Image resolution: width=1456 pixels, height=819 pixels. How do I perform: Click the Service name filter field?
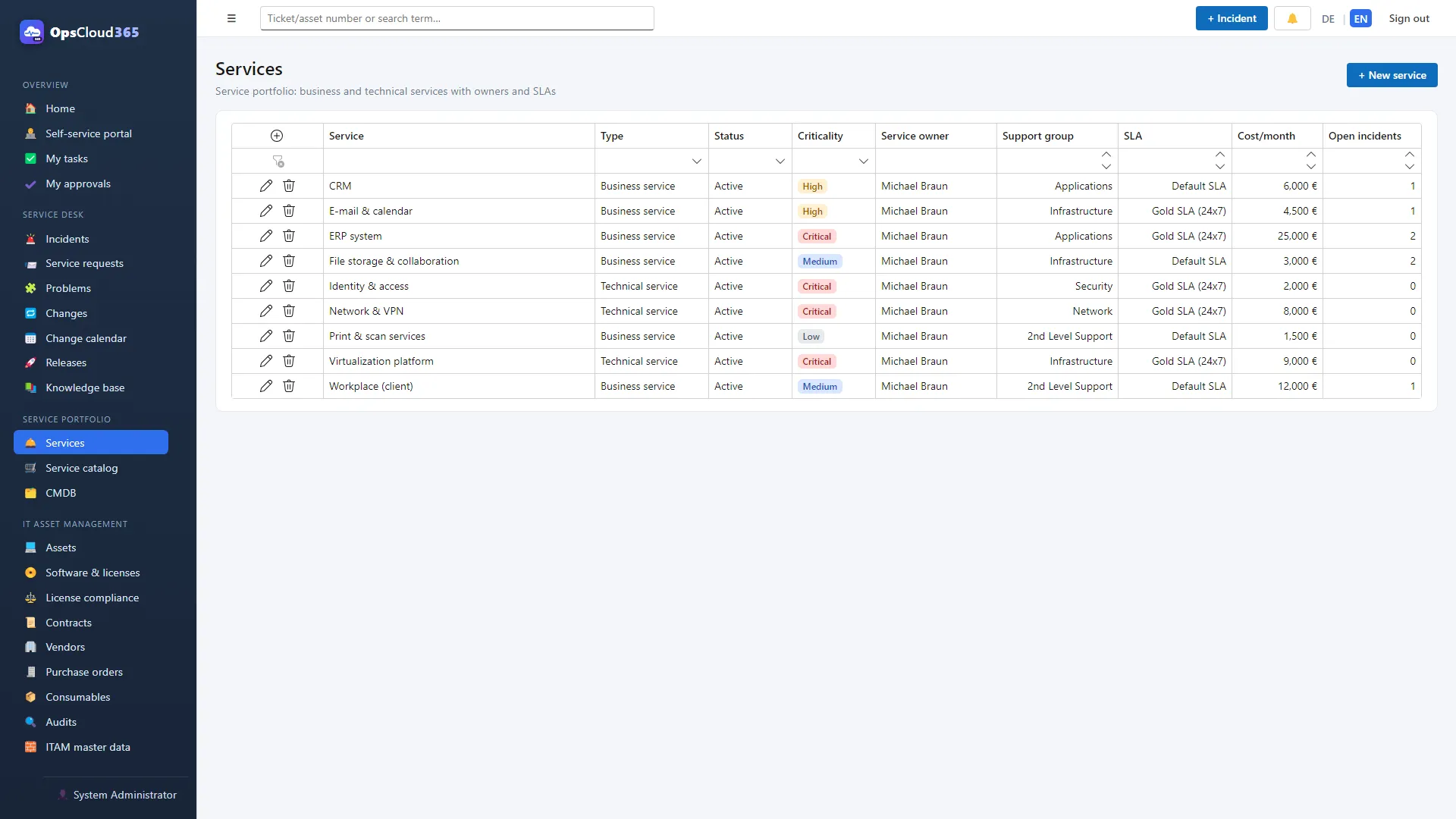[x=459, y=161]
